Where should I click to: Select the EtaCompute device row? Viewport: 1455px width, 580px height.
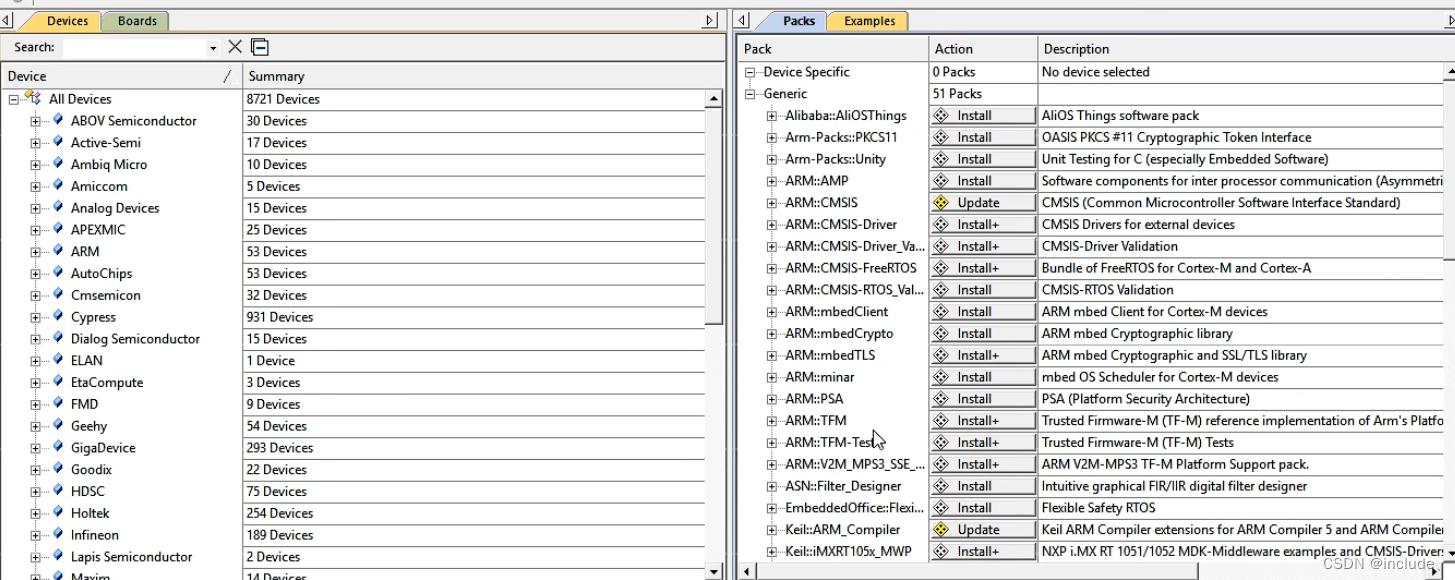(x=354, y=383)
